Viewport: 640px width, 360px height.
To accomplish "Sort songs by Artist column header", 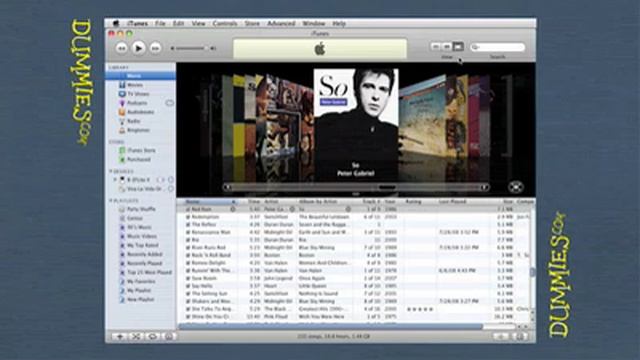I will coord(279,202).
